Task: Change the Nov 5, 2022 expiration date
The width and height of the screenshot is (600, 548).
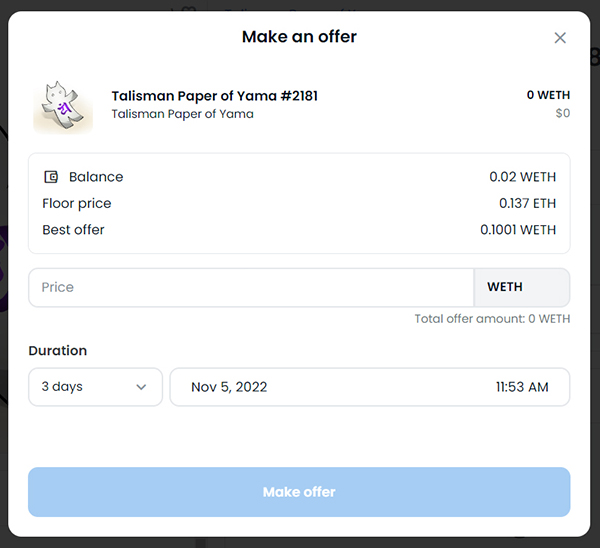Action: (229, 387)
